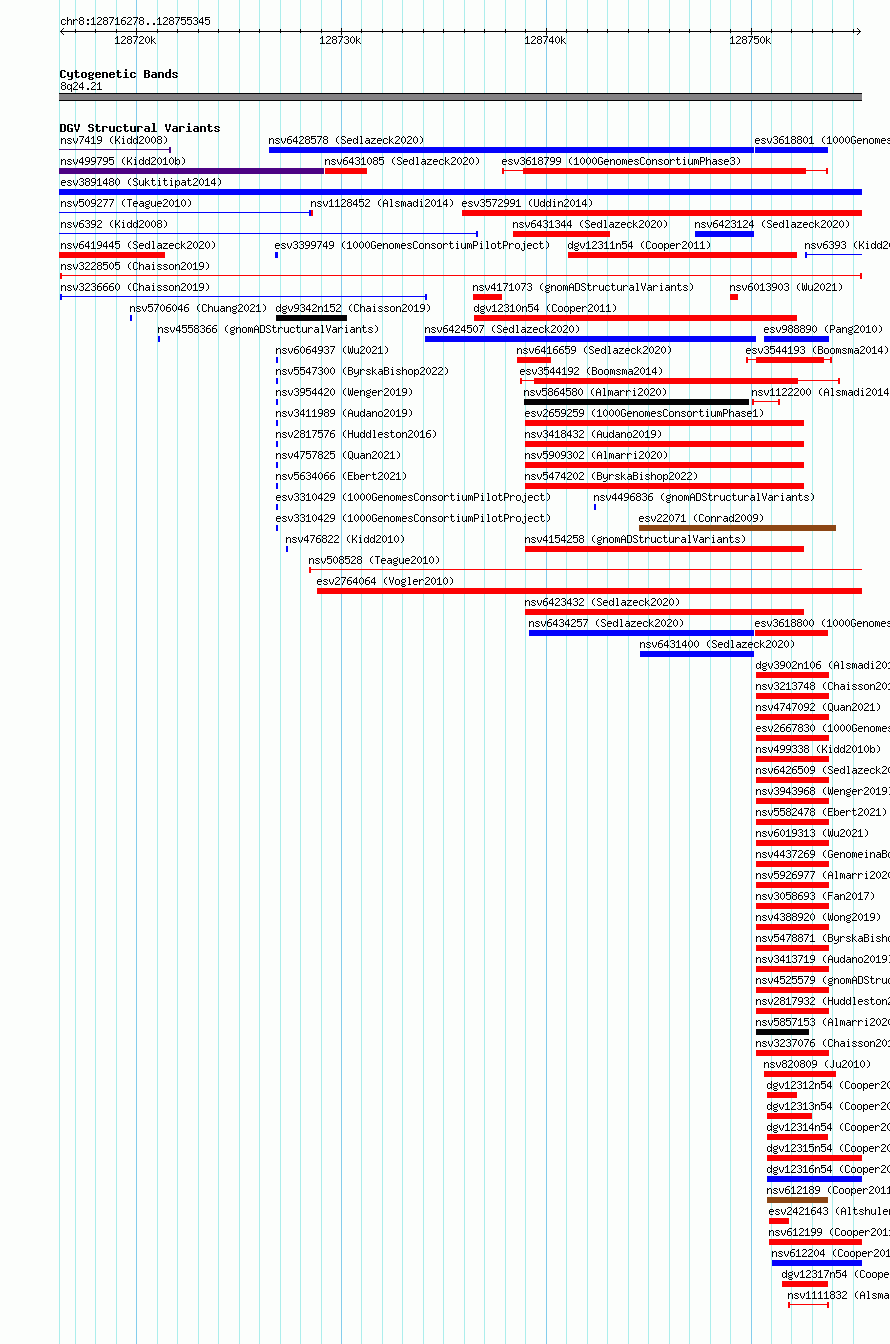
Task: Click the nsv4154258 gnomADStructuralVariants label
Action: click(636, 539)
